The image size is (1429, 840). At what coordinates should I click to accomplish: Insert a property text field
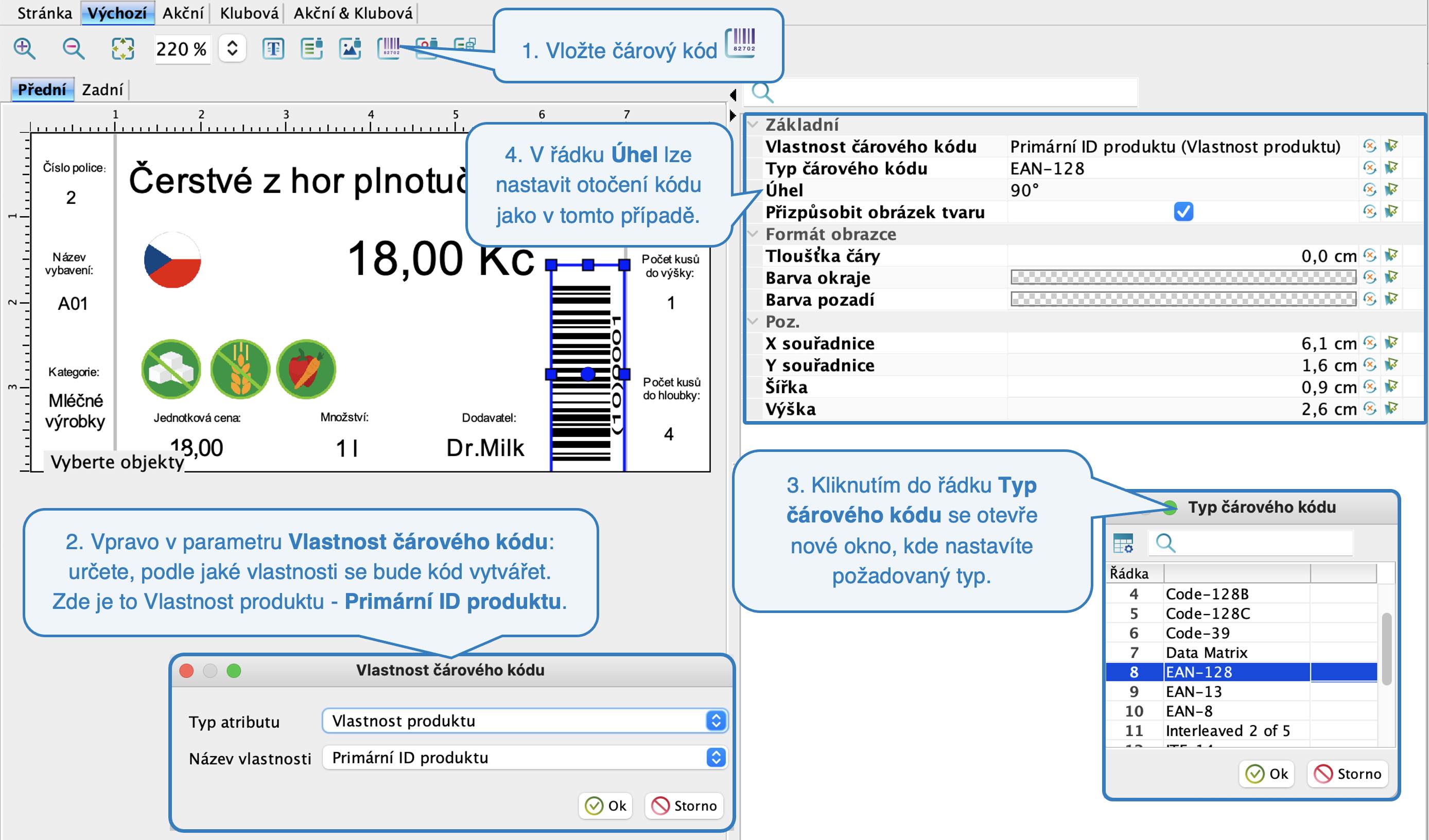[x=312, y=49]
